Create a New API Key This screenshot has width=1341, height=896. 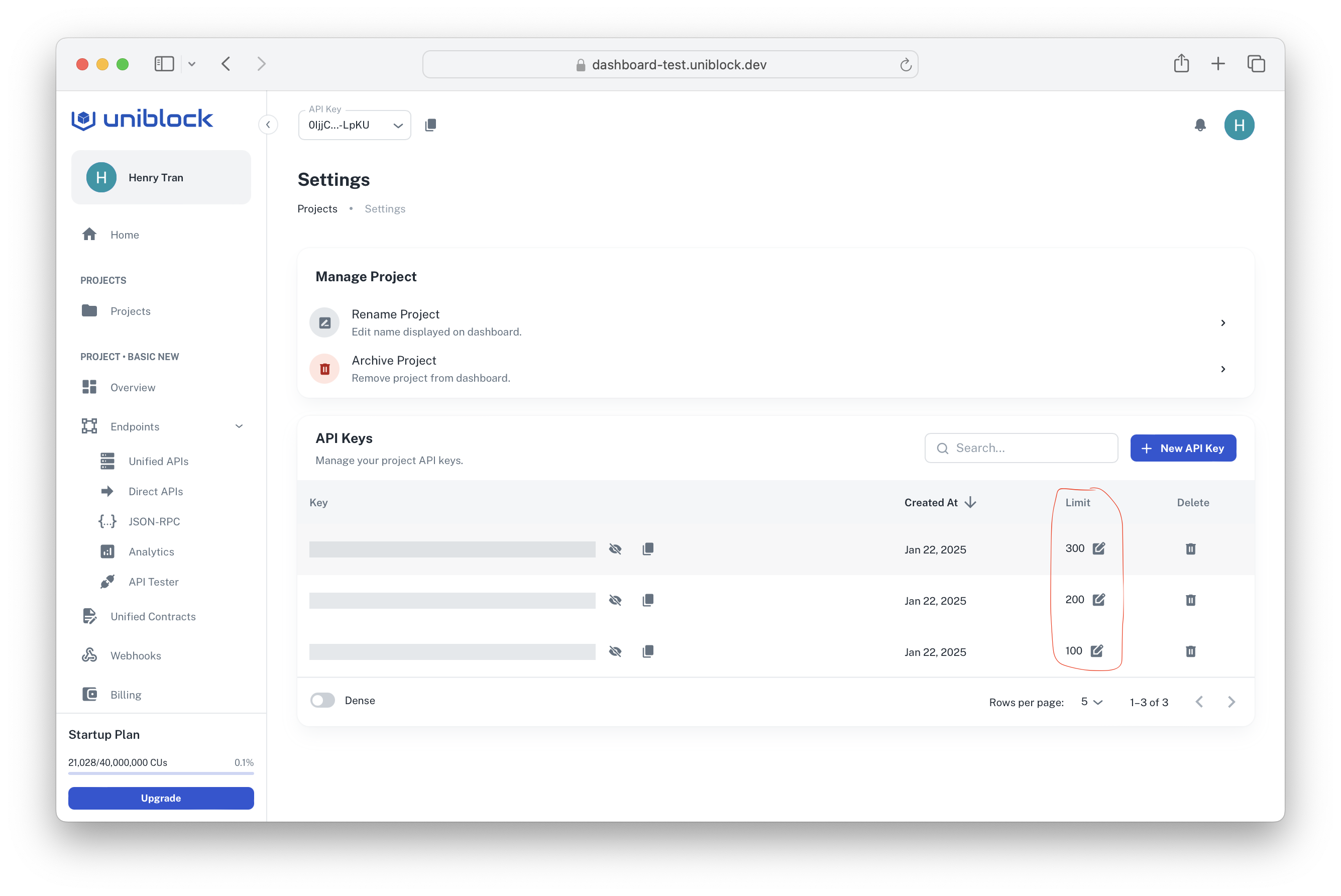tap(1183, 448)
